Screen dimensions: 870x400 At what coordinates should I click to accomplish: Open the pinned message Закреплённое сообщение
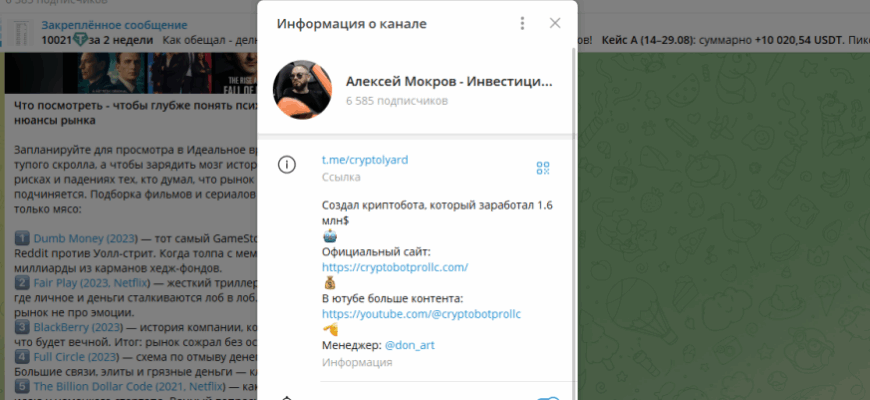[x=114, y=25]
